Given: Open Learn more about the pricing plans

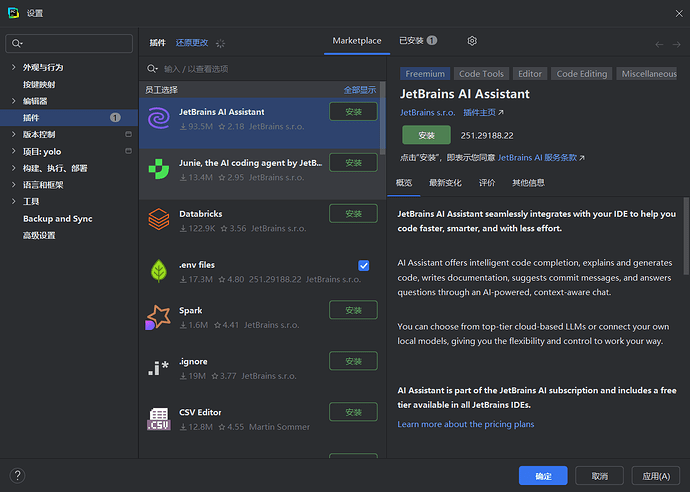Looking at the screenshot, I should point(466,424).
